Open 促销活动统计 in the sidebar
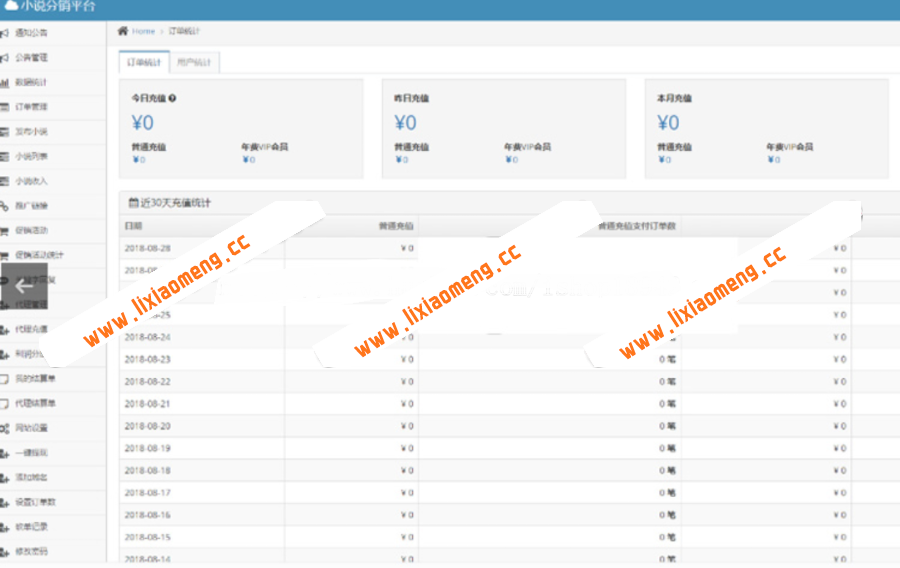 coord(40,255)
